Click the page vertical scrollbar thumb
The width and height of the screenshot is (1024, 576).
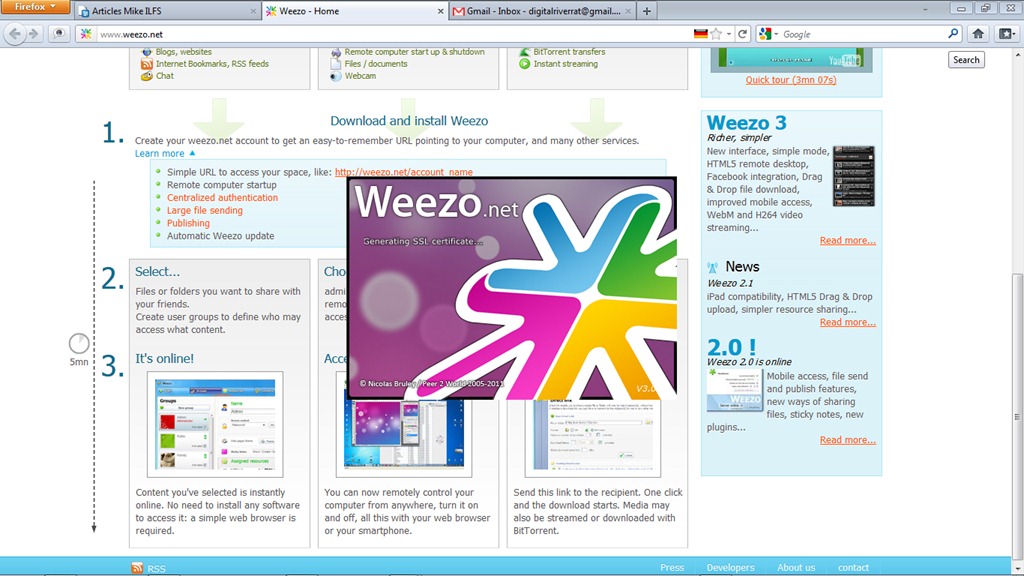click(1017, 417)
